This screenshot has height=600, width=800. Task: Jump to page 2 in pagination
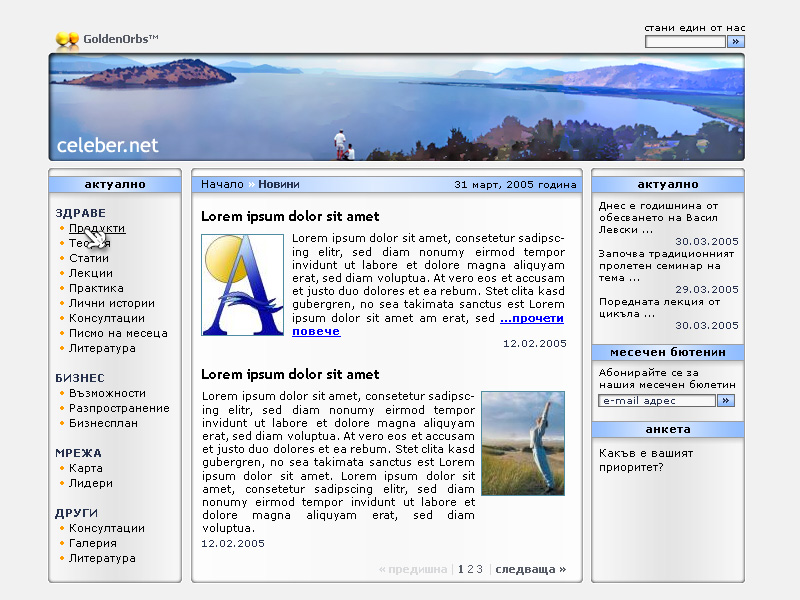[470, 569]
